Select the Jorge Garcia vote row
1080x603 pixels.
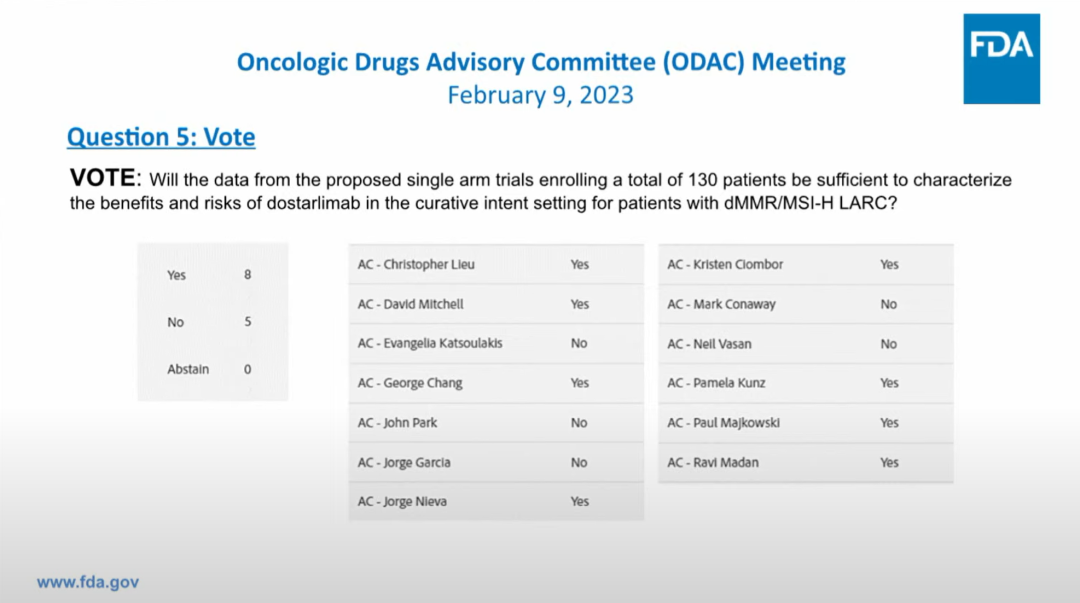pos(495,463)
